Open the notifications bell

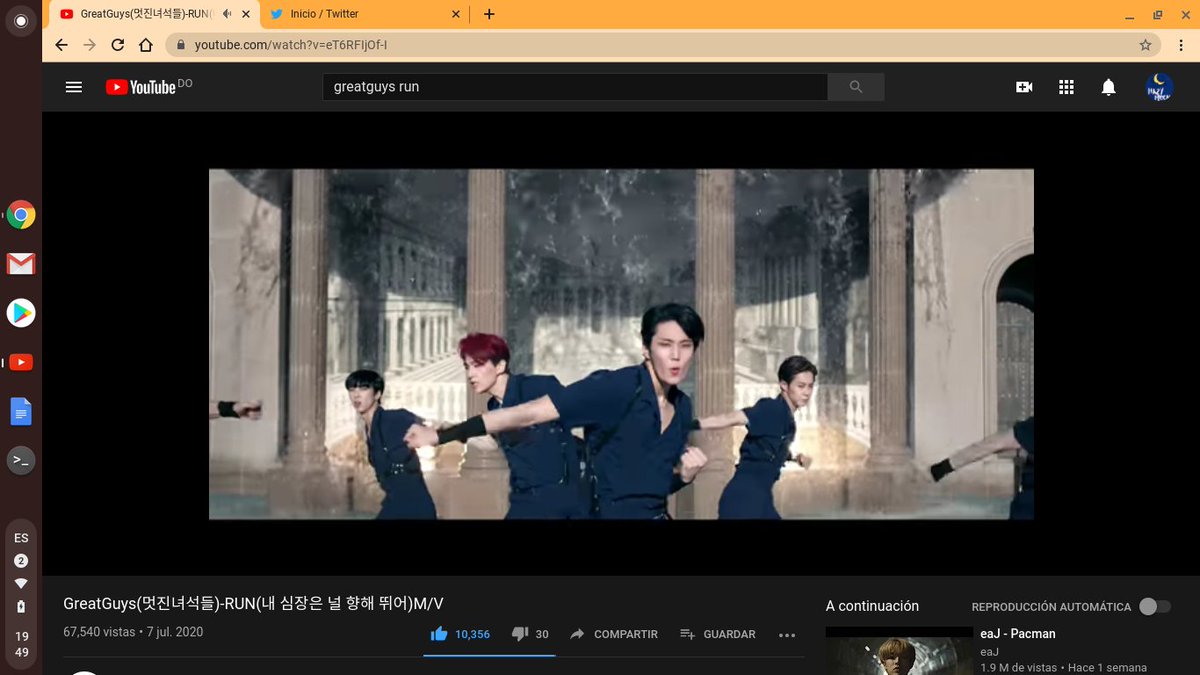(1108, 87)
